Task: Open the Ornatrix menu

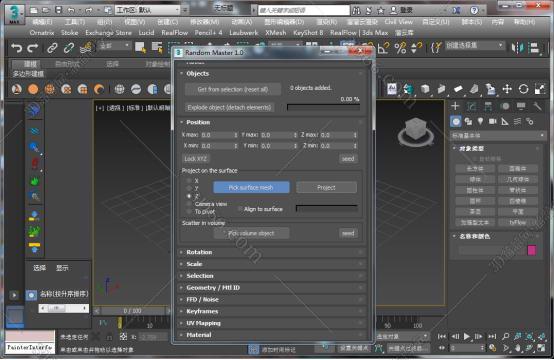Action: point(42,33)
